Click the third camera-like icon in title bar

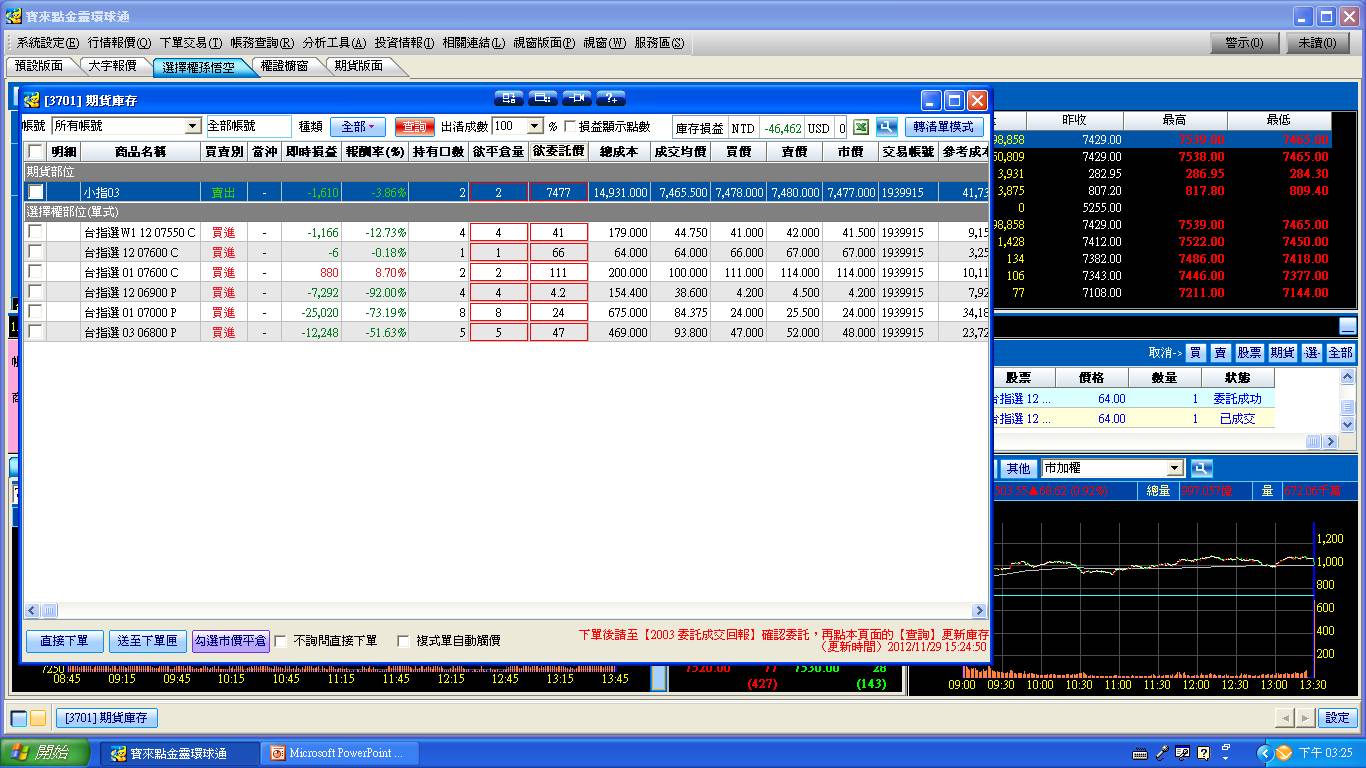pyautogui.click(x=577, y=98)
